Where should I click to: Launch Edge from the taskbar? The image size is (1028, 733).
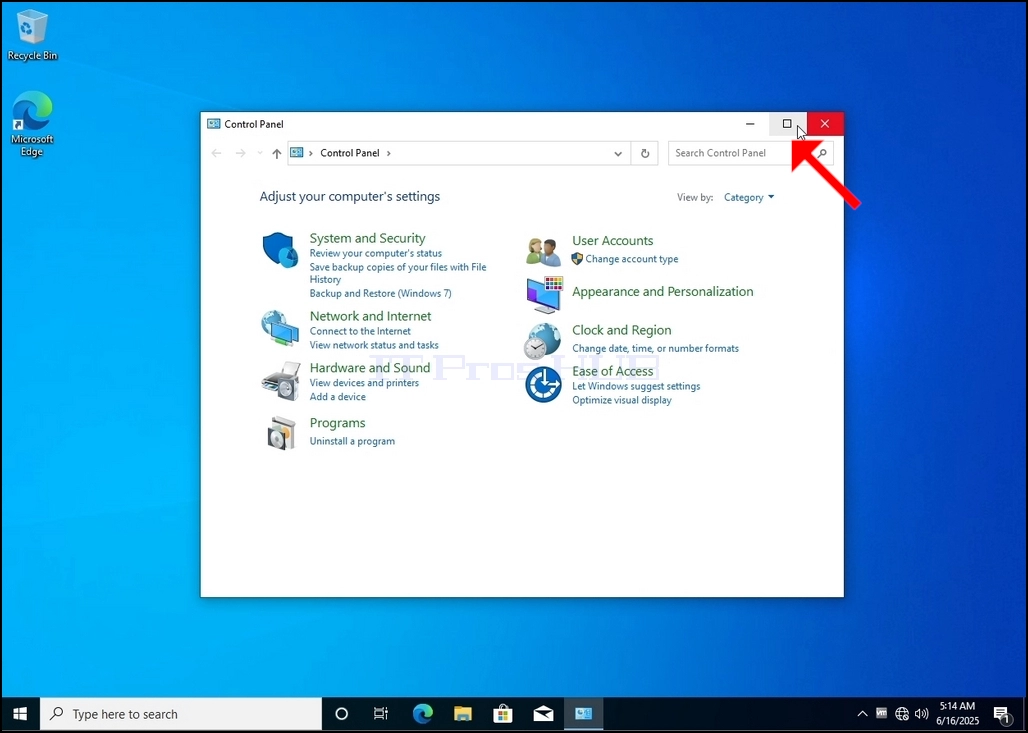422,713
